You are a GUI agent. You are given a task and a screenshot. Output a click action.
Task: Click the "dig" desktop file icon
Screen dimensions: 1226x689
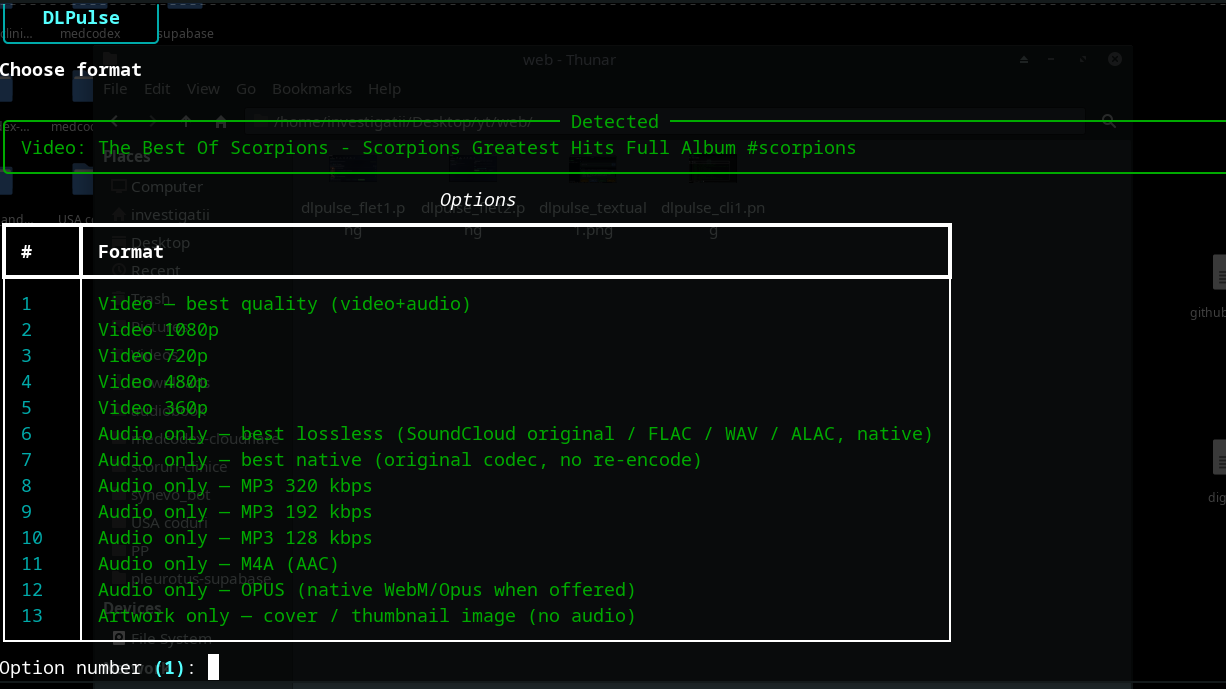point(1217,471)
